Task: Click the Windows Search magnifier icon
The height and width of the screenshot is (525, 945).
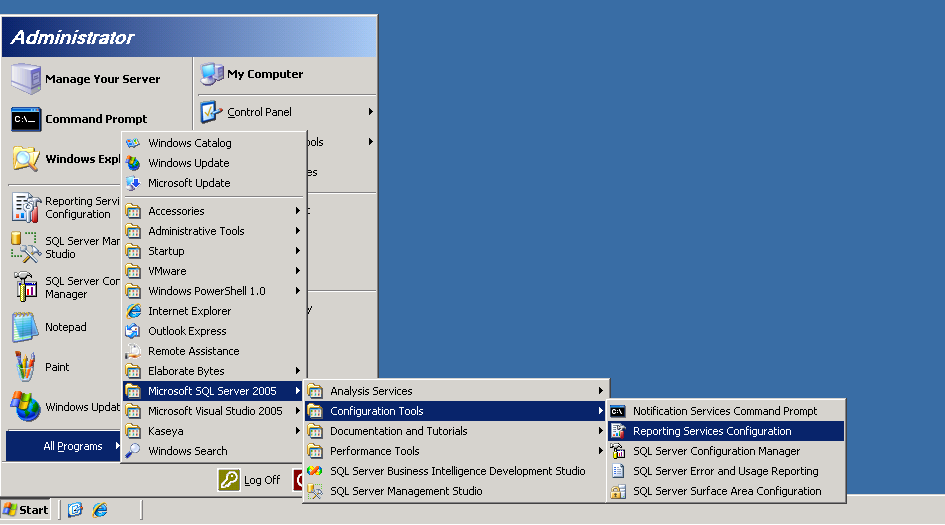Action: tap(133, 451)
